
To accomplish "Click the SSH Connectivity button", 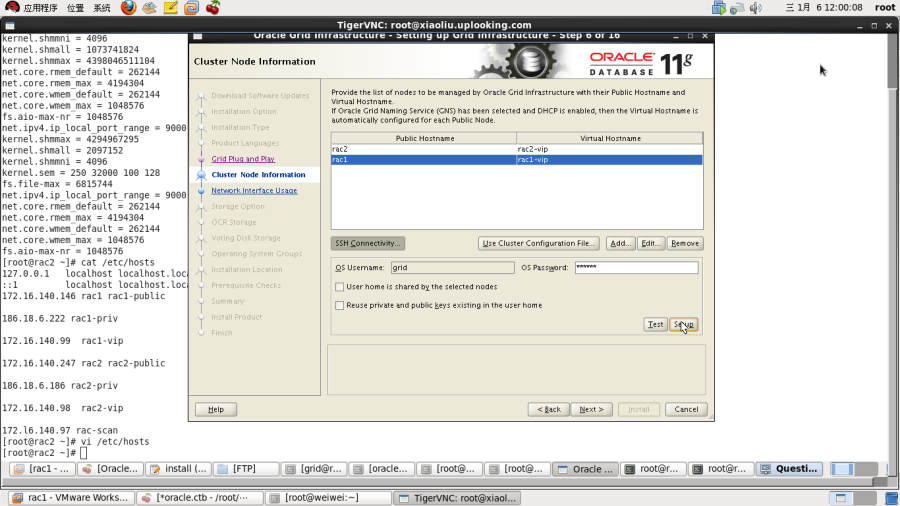I will click(x=367, y=243).
